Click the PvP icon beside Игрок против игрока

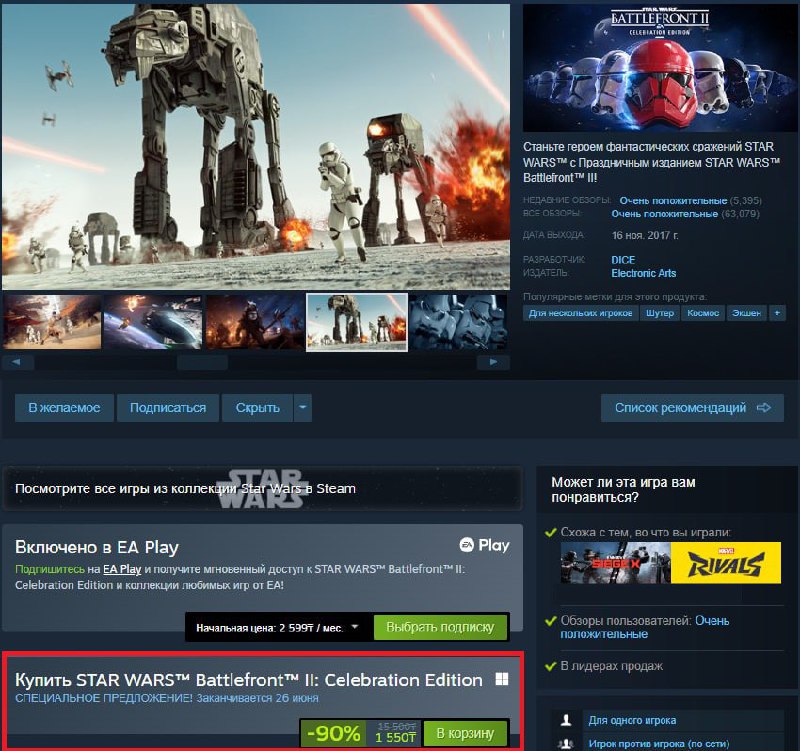pyautogui.click(x=566, y=744)
